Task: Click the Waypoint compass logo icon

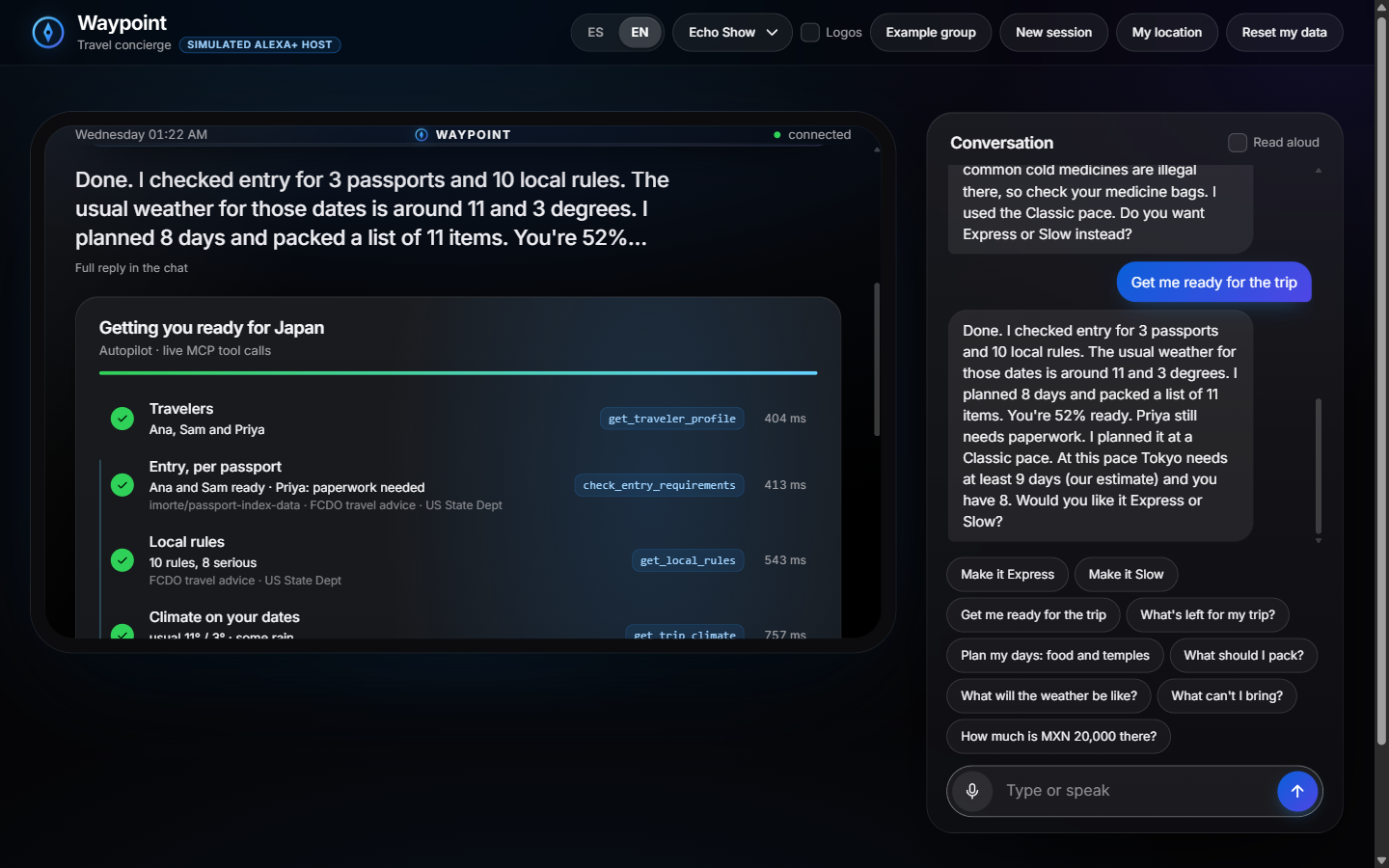Action: coord(48,32)
